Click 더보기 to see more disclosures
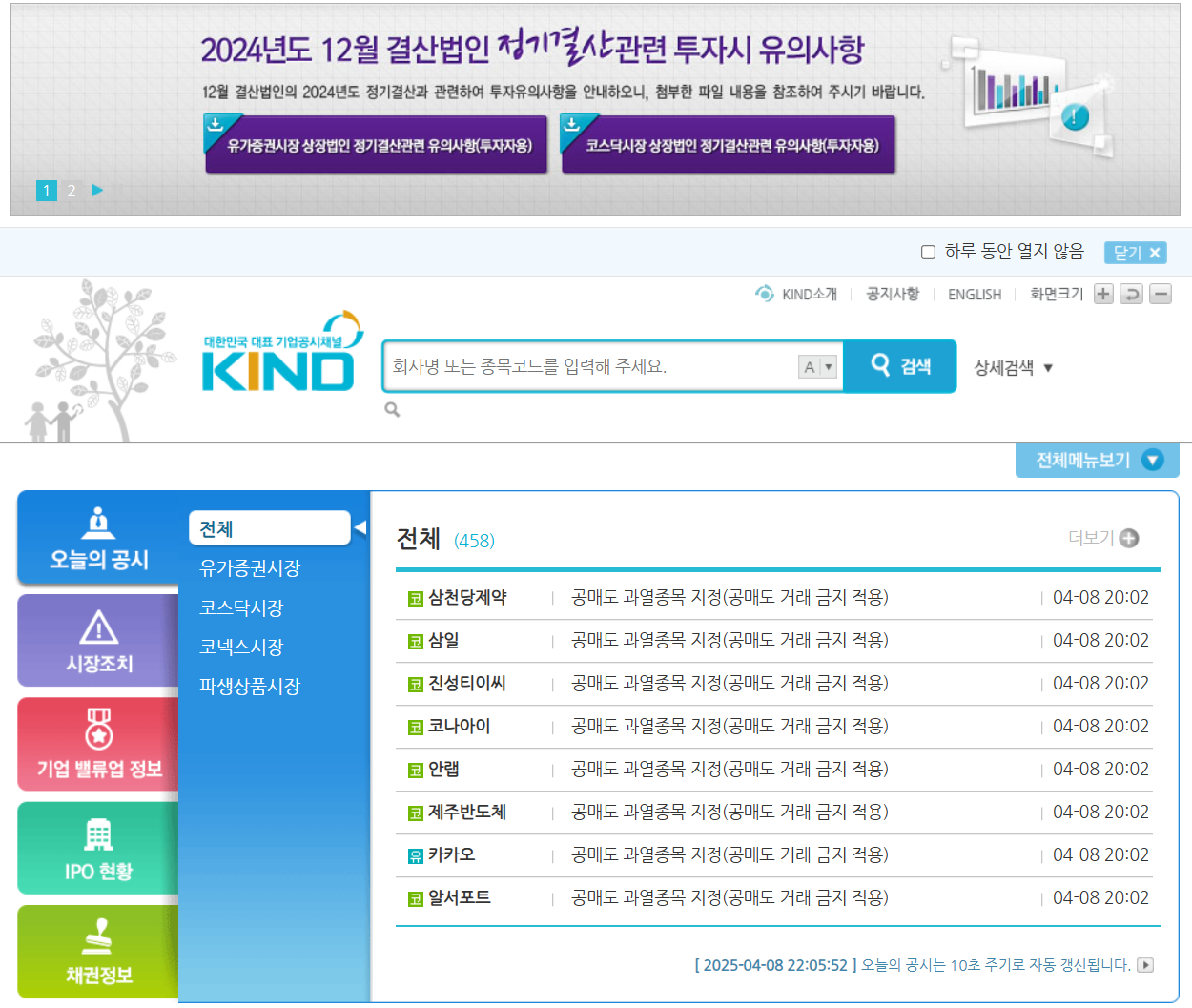 tap(1103, 538)
